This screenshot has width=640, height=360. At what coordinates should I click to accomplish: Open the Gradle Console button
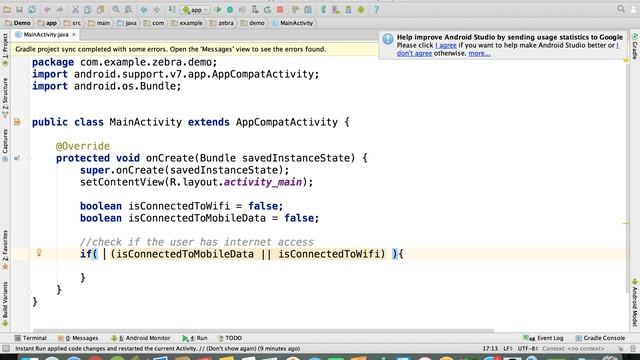tap(600, 338)
